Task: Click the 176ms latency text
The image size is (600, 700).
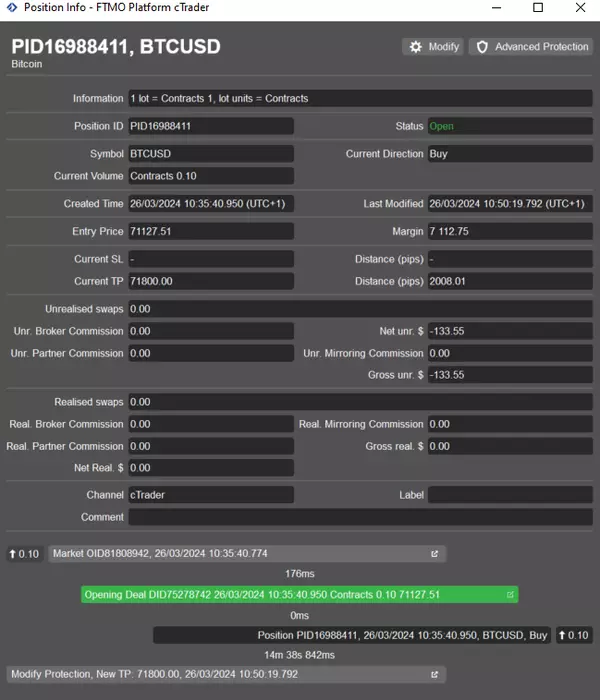Action: tap(300, 574)
